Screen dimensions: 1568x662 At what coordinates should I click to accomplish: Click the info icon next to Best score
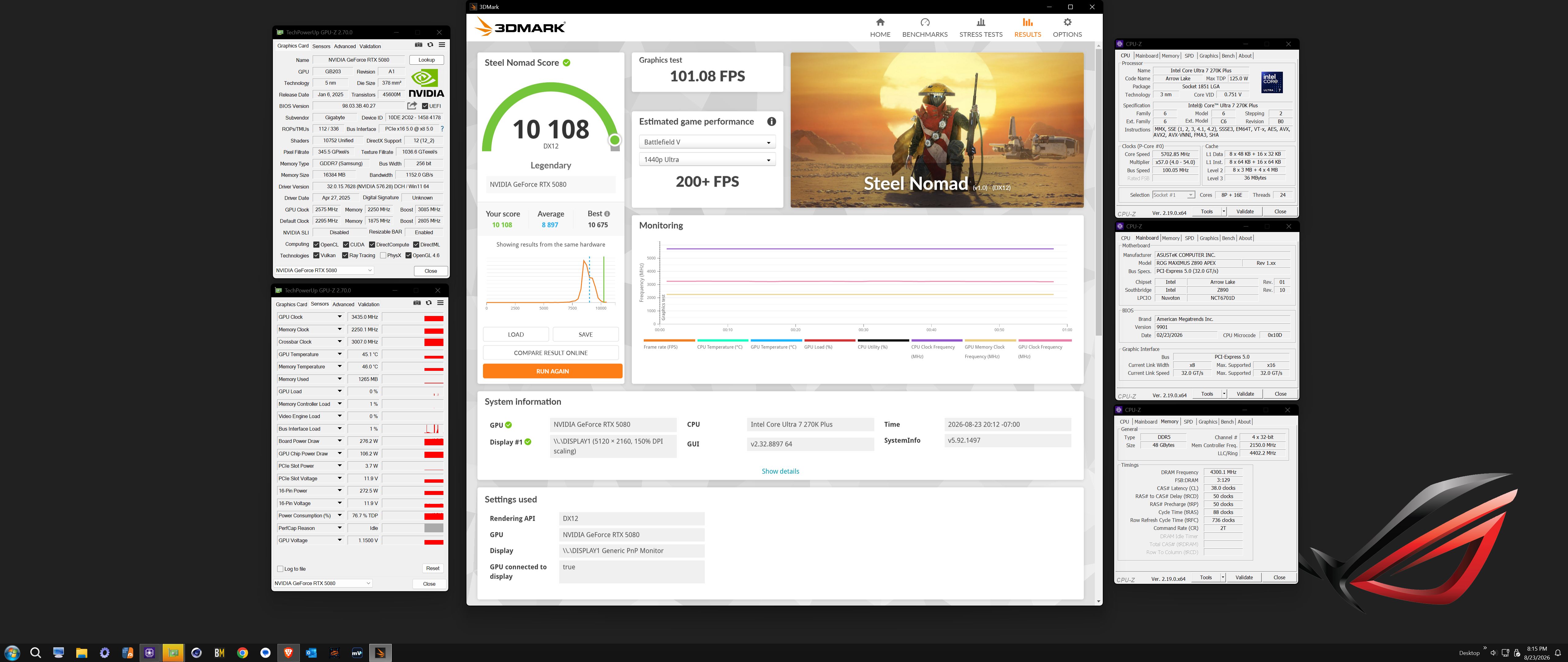point(607,214)
